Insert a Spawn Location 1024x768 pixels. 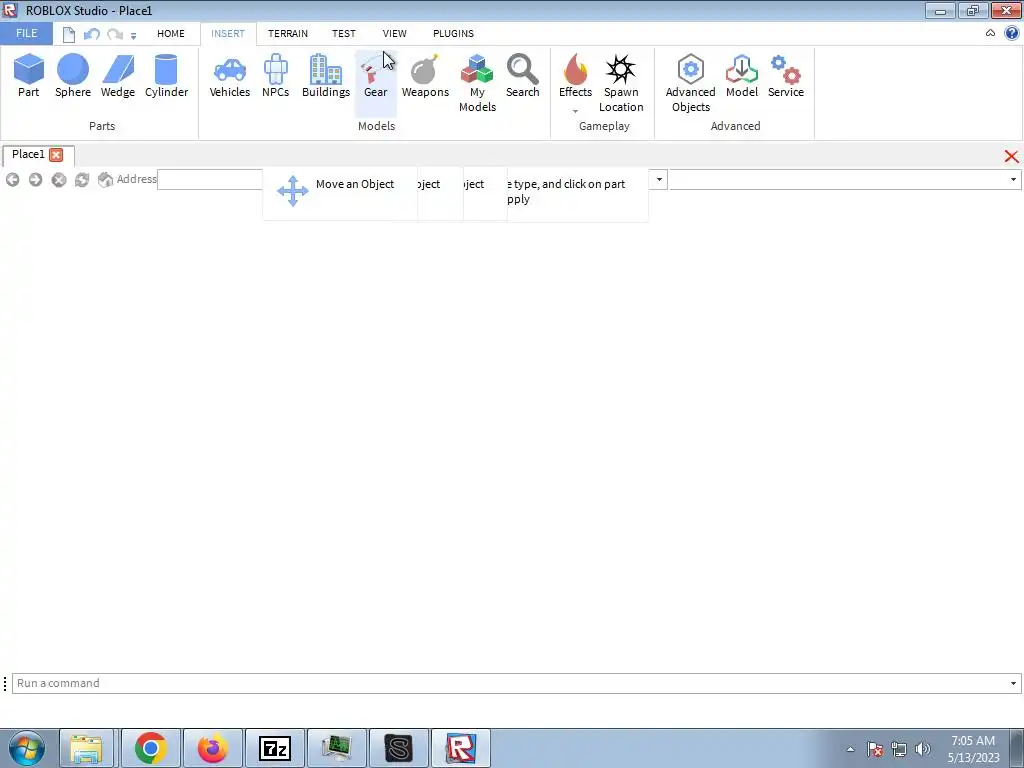(x=621, y=83)
